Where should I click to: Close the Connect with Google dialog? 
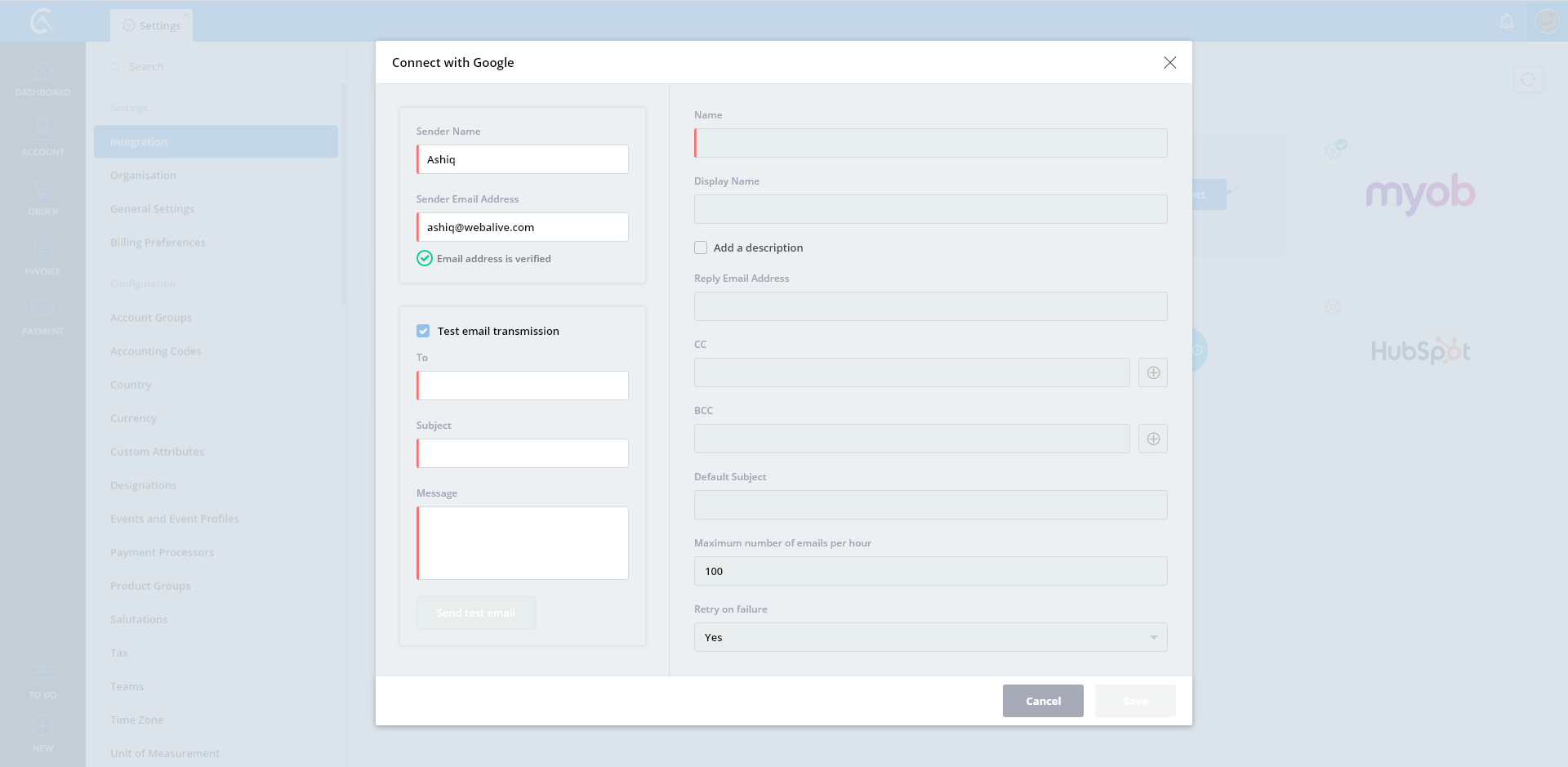tap(1169, 63)
